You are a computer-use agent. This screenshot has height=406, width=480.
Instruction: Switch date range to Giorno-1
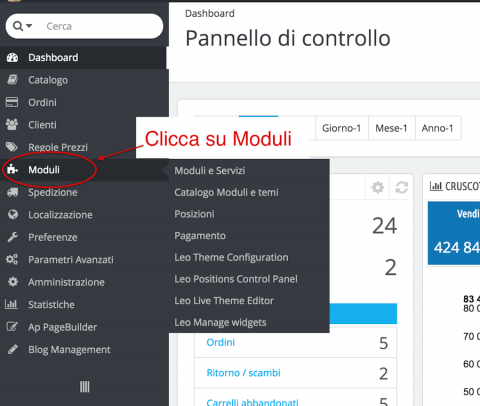coord(341,128)
